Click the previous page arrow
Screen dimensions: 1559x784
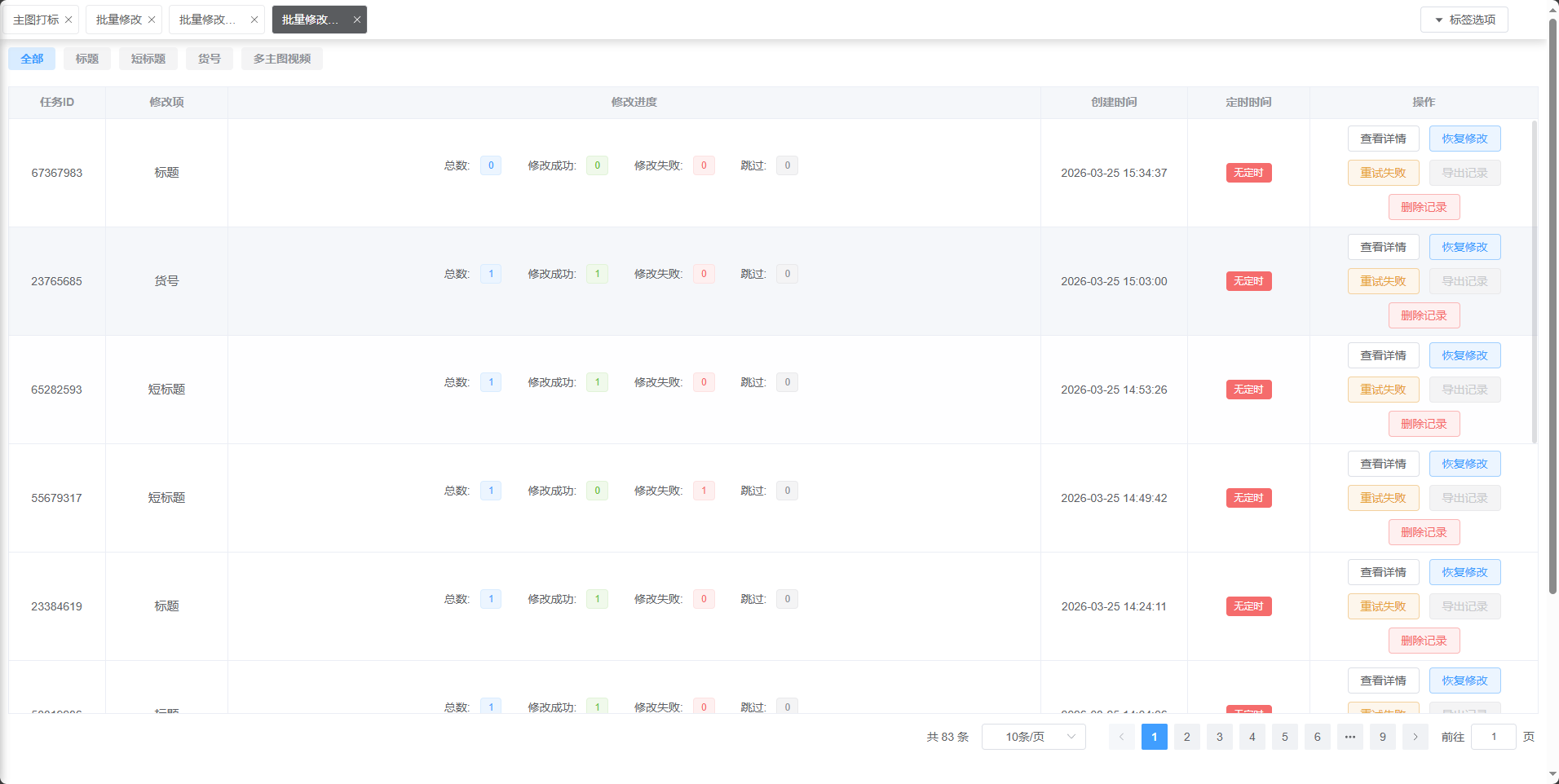click(x=1121, y=737)
